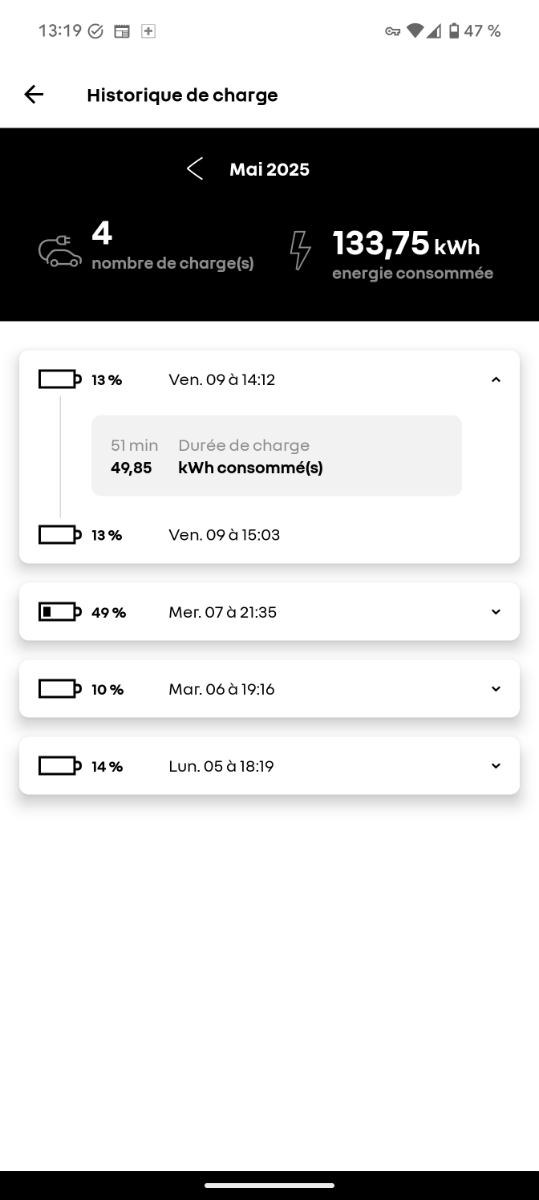This screenshot has width=539, height=1200.
Task: Tap the 133,75 kWh energy total
Action: 406,243
